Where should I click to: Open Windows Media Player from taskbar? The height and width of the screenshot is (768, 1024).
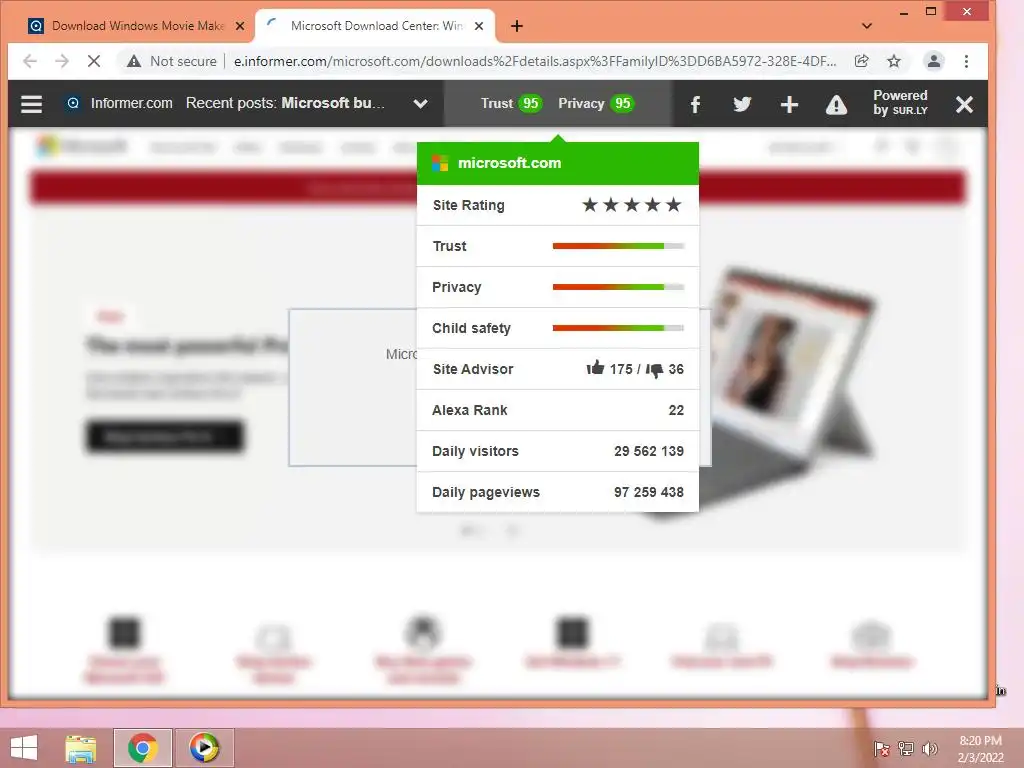pos(204,748)
